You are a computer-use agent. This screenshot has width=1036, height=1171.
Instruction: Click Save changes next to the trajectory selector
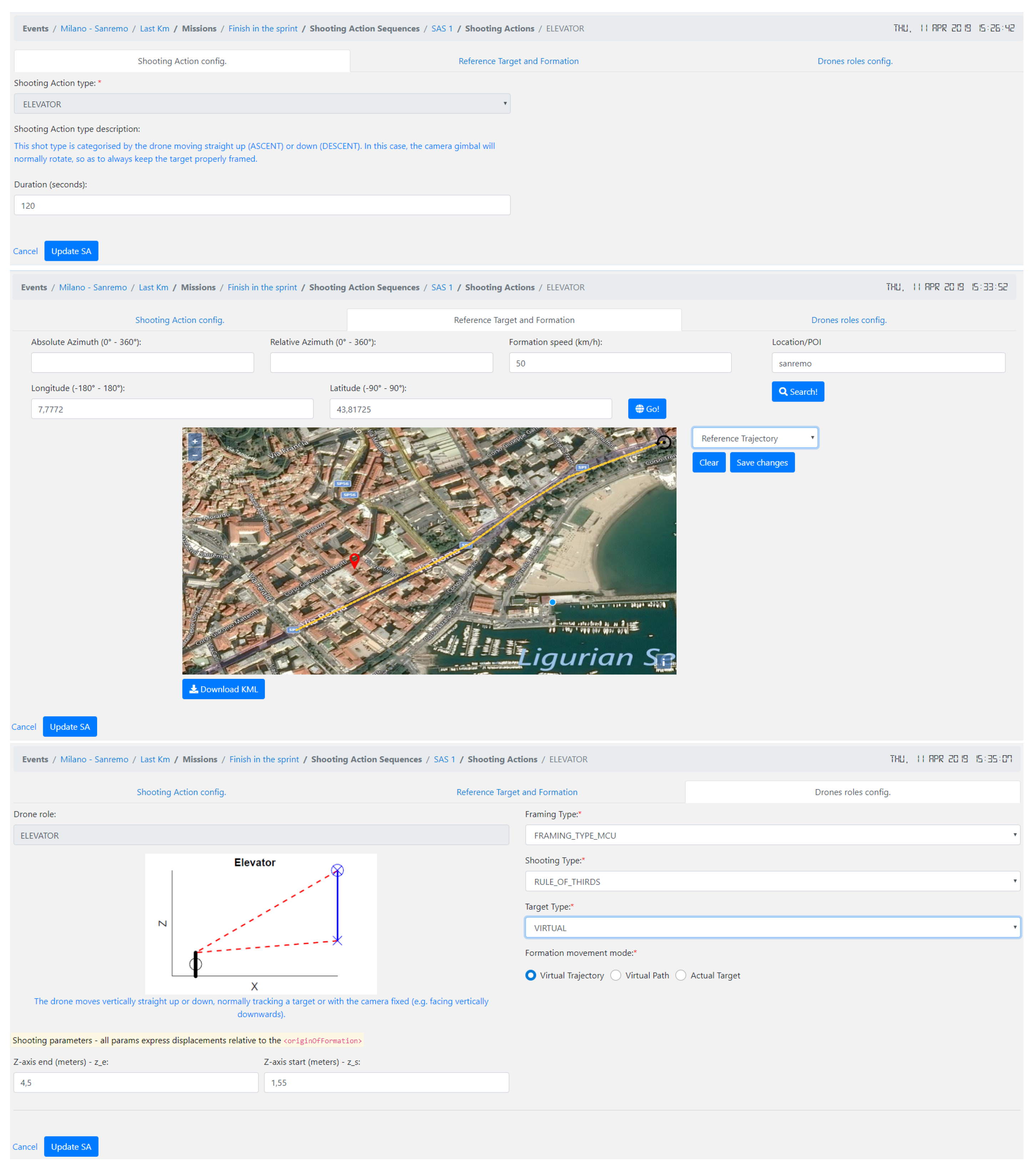(x=762, y=462)
